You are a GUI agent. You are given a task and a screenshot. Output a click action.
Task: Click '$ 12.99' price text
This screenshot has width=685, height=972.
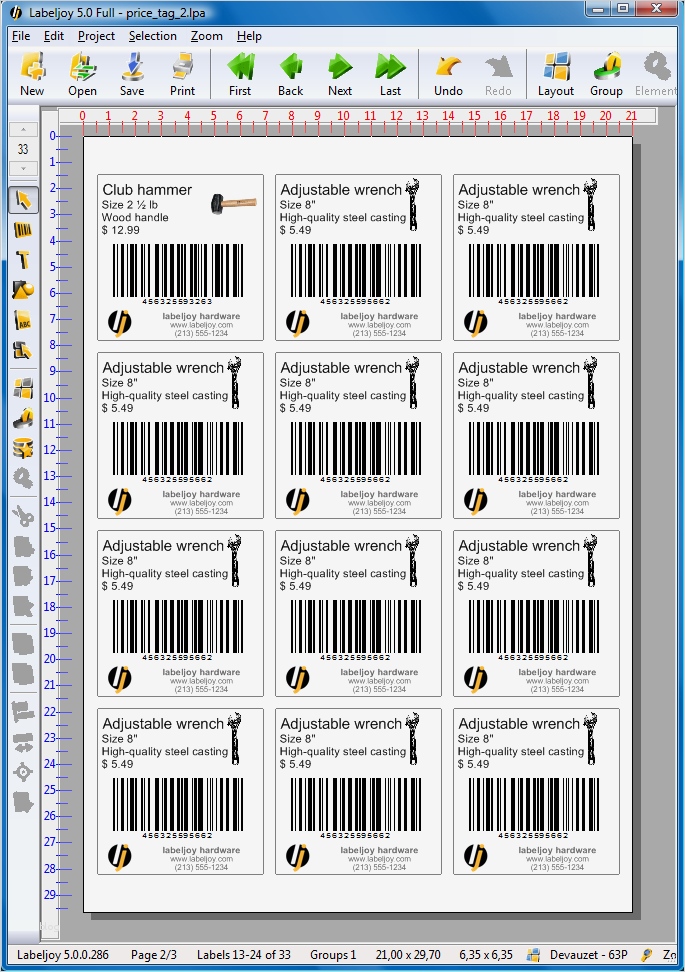[121, 230]
